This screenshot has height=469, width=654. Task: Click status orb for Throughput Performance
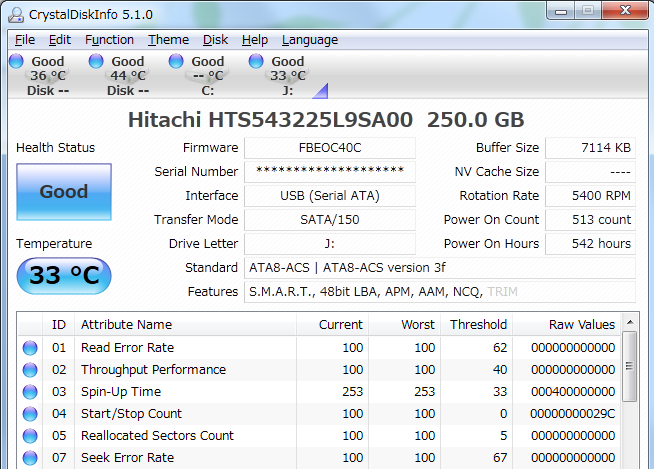tap(30, 370)
